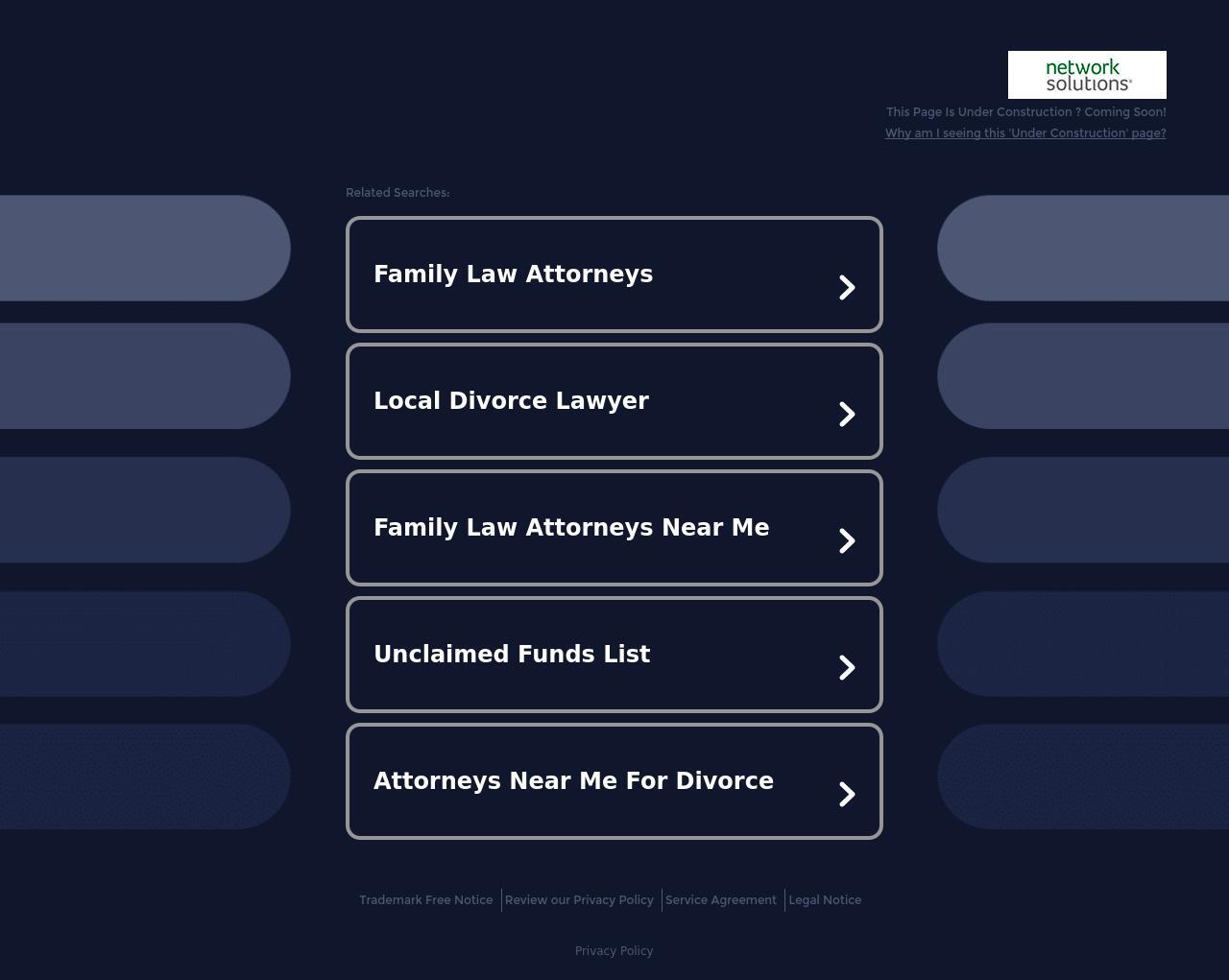Viewport: 1229px width, 980px height.
Task: Open the Family Law Attorneys search result
Action: pyautogui.click(x=614, y=275)
